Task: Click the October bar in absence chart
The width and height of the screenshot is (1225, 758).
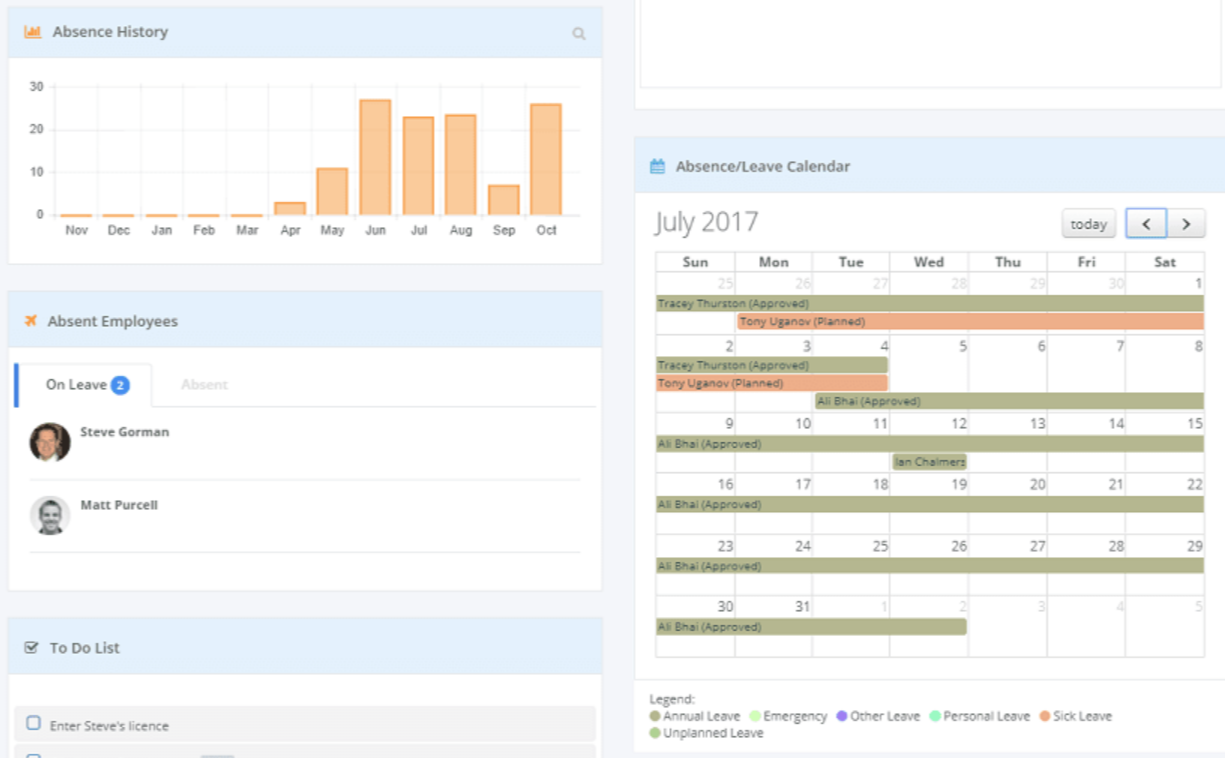Action: pos(546,159)
